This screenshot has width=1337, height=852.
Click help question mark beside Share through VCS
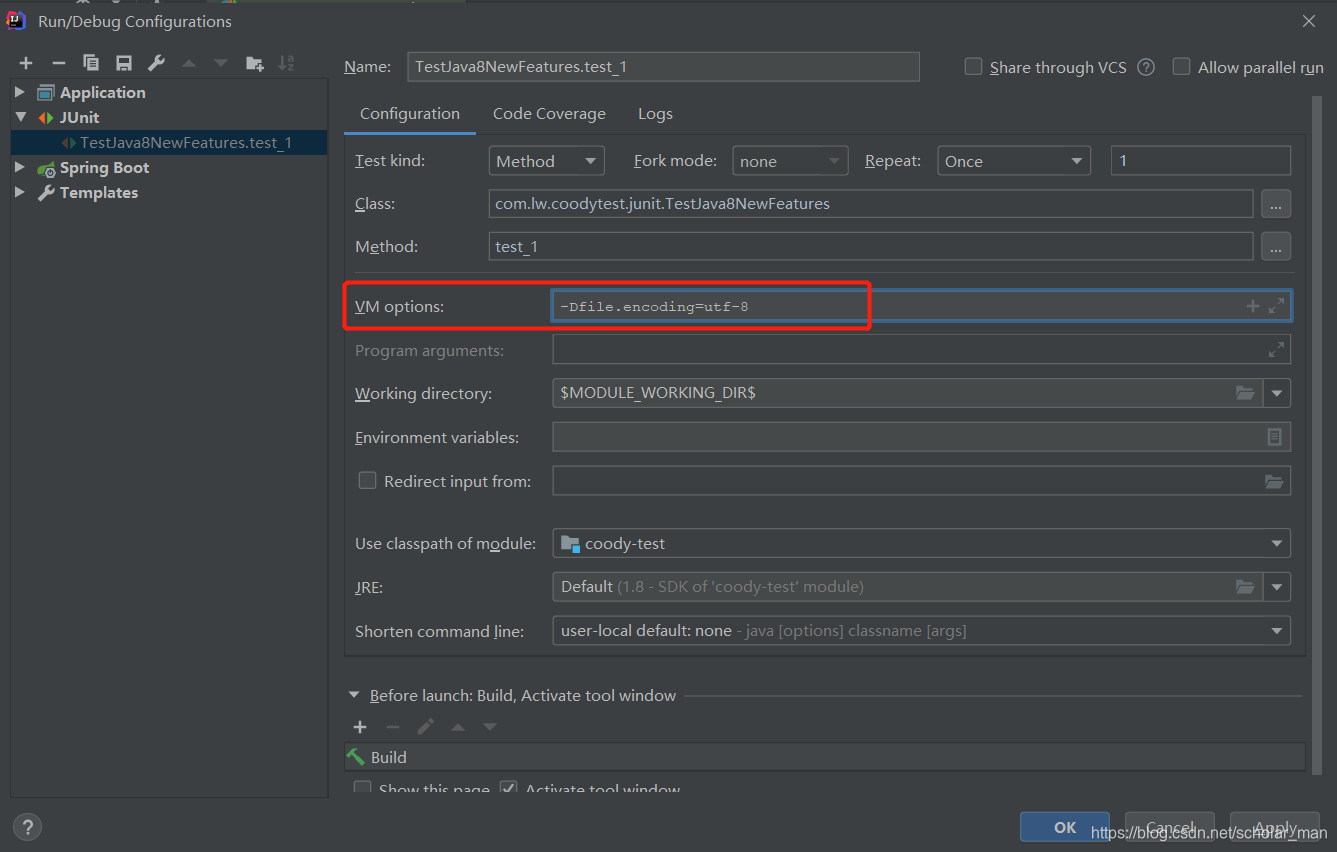point(1146,67)
